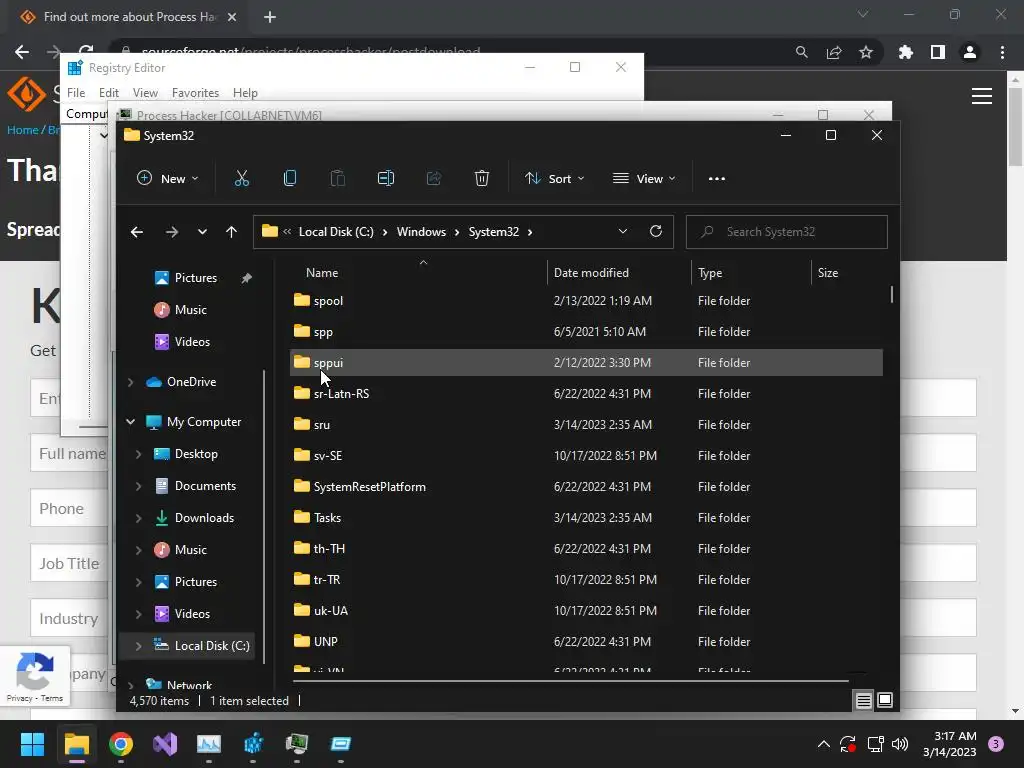Open Chrome extensions puzzle icon

click(906, 52)
